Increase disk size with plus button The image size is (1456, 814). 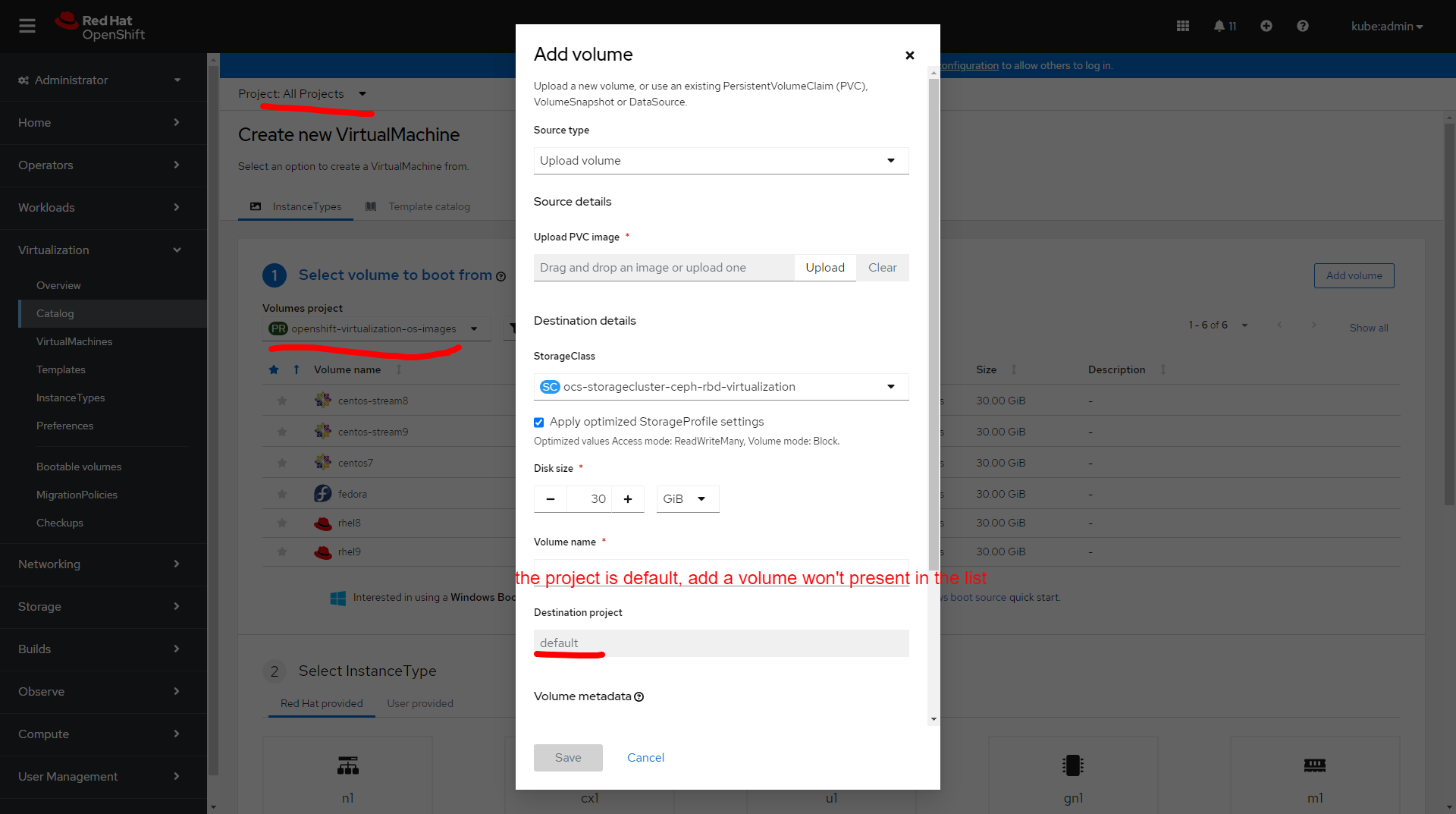tap(628, 499)
